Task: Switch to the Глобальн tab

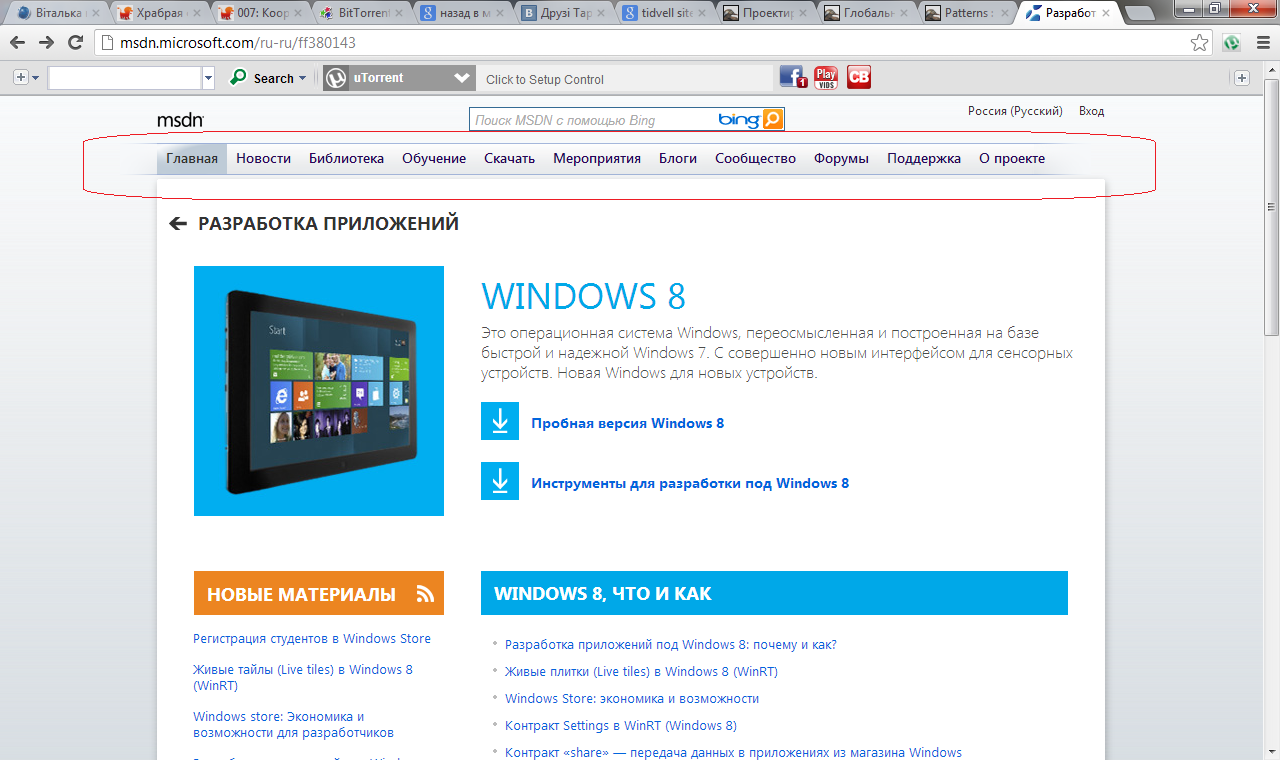Action: 864,14
